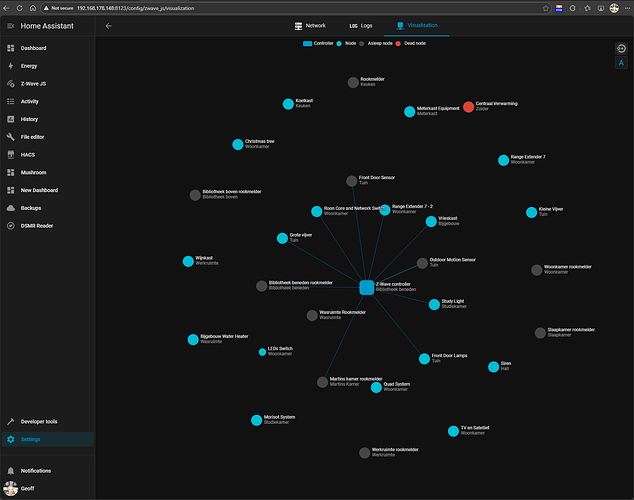Go back with the header arrow

108,26
